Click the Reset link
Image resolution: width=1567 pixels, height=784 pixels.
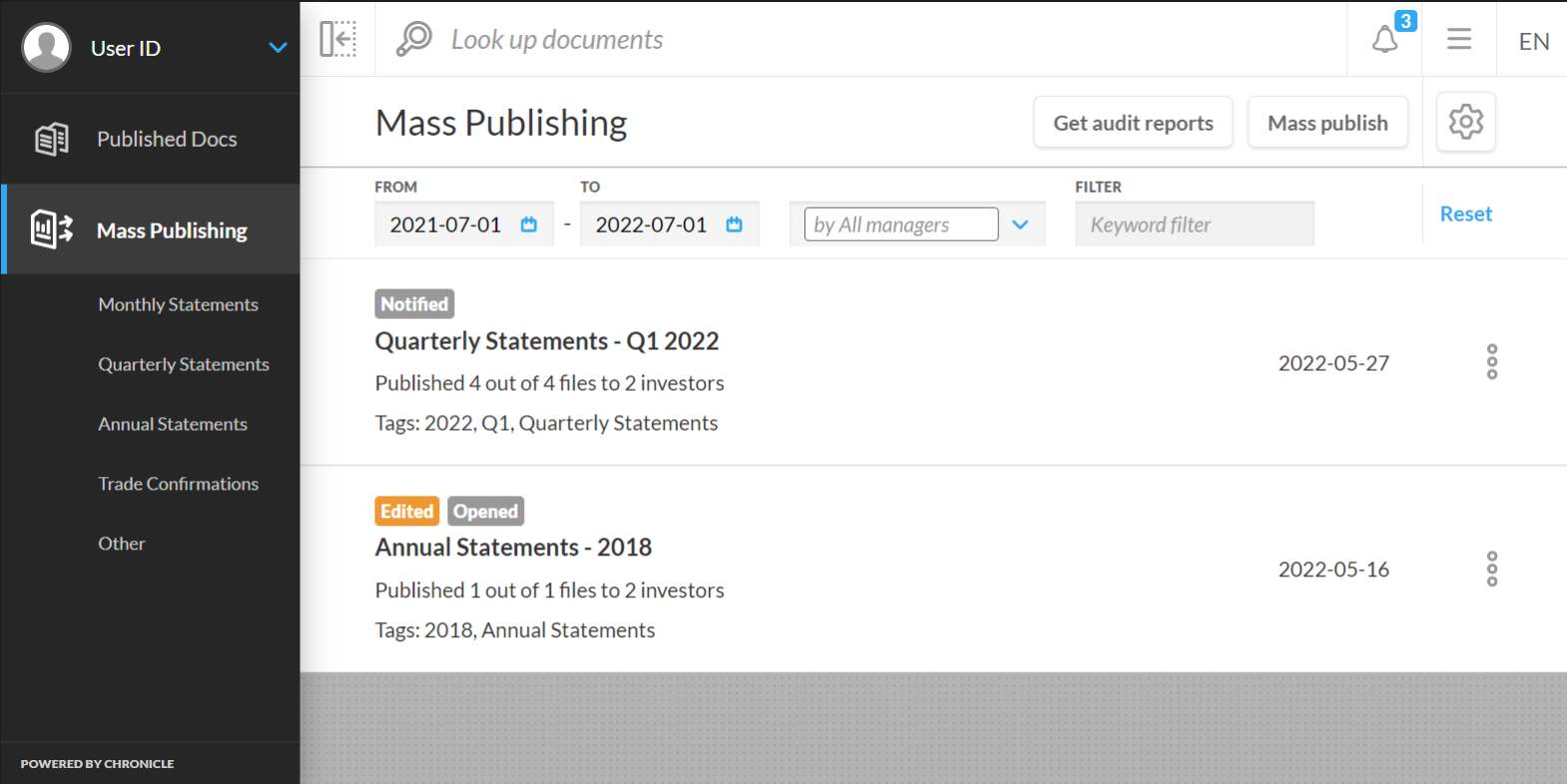1465,213
